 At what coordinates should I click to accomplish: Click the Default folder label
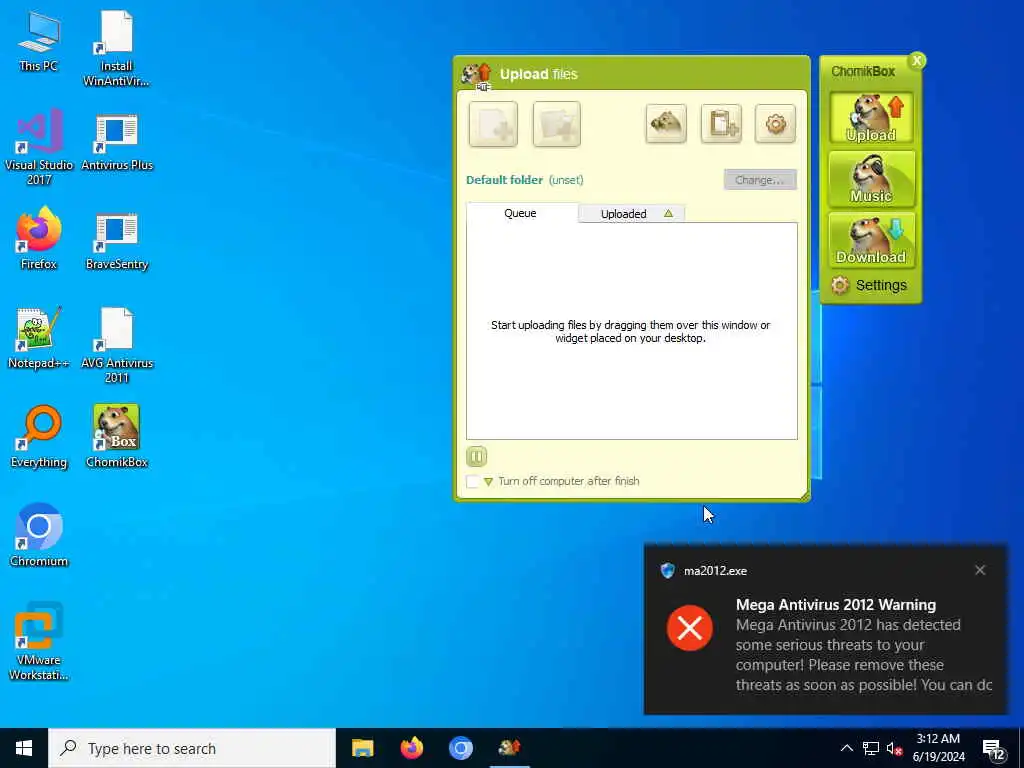tap(504, 180)
